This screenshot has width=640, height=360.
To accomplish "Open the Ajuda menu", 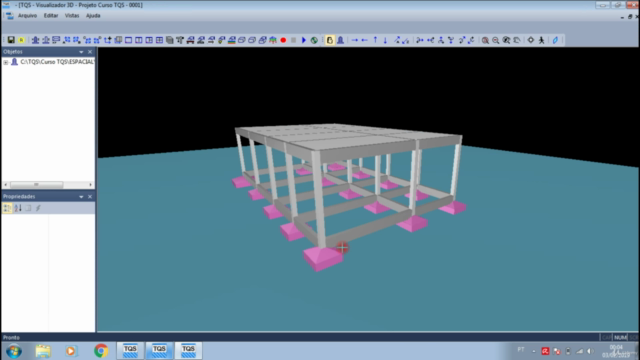I will click(x=93, y=16).
